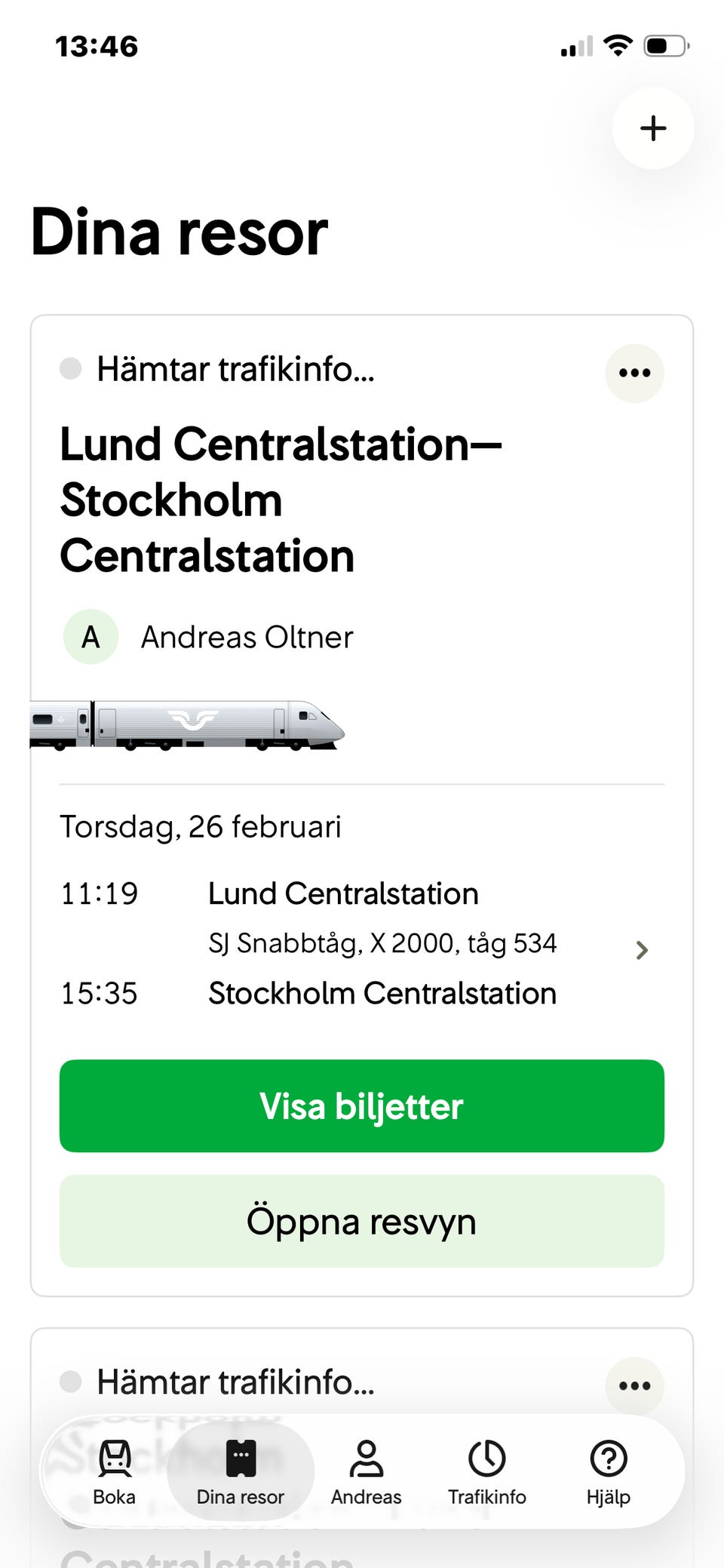The image size is (724, 1568).
Task: Tap the Hjälp question mark icon
Action: [609, 1458]
